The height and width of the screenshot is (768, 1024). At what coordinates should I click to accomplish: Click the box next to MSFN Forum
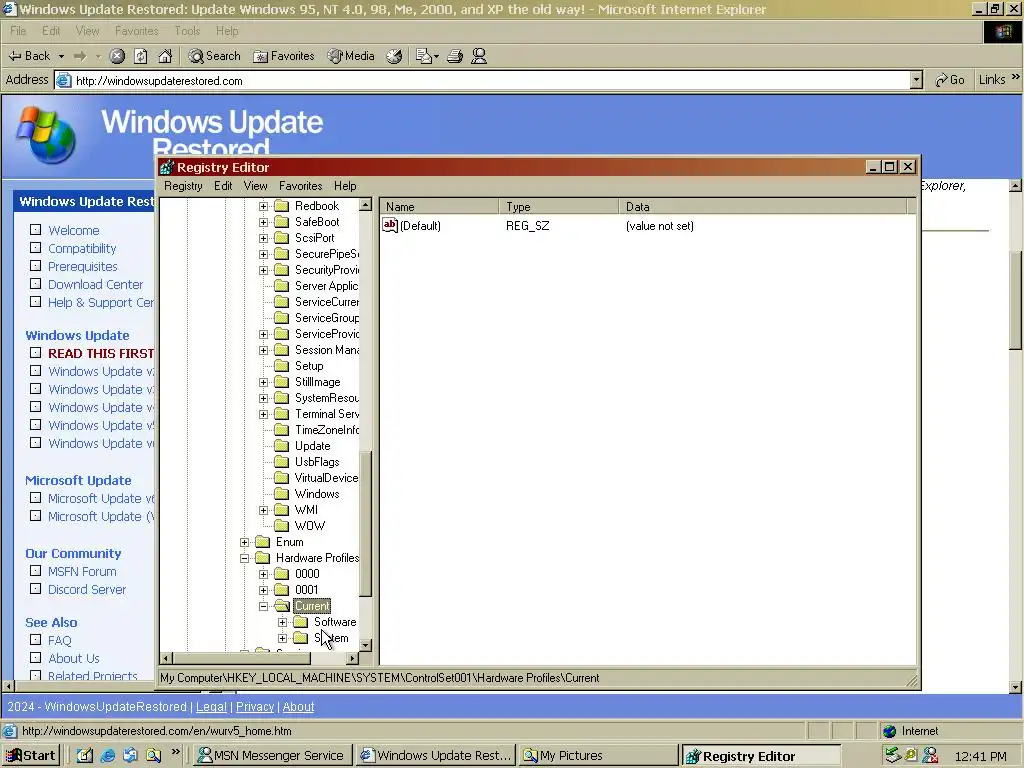(35, 571)
